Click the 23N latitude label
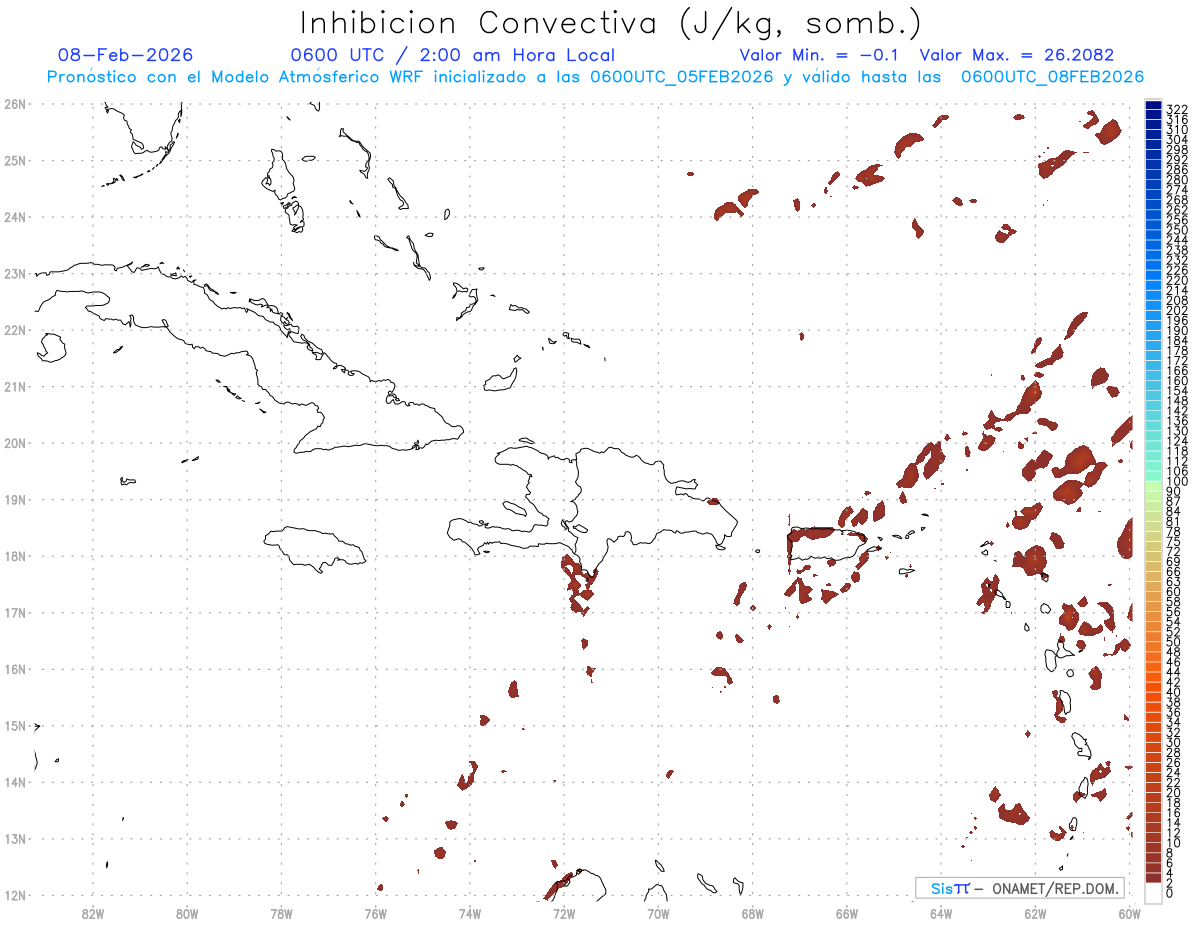 coord(14,273)
